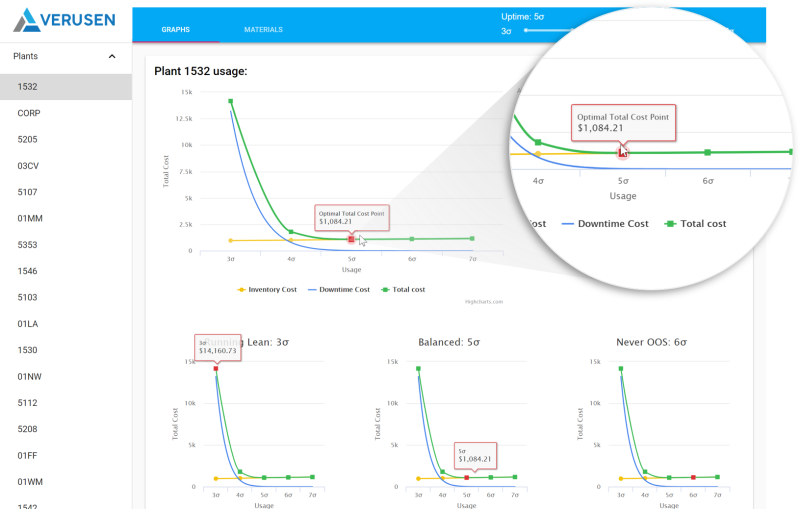Click green Total cost marker at 7σ in main chart
The width and height of the screenshot is (800, 509).
click(x=472, y=238)
